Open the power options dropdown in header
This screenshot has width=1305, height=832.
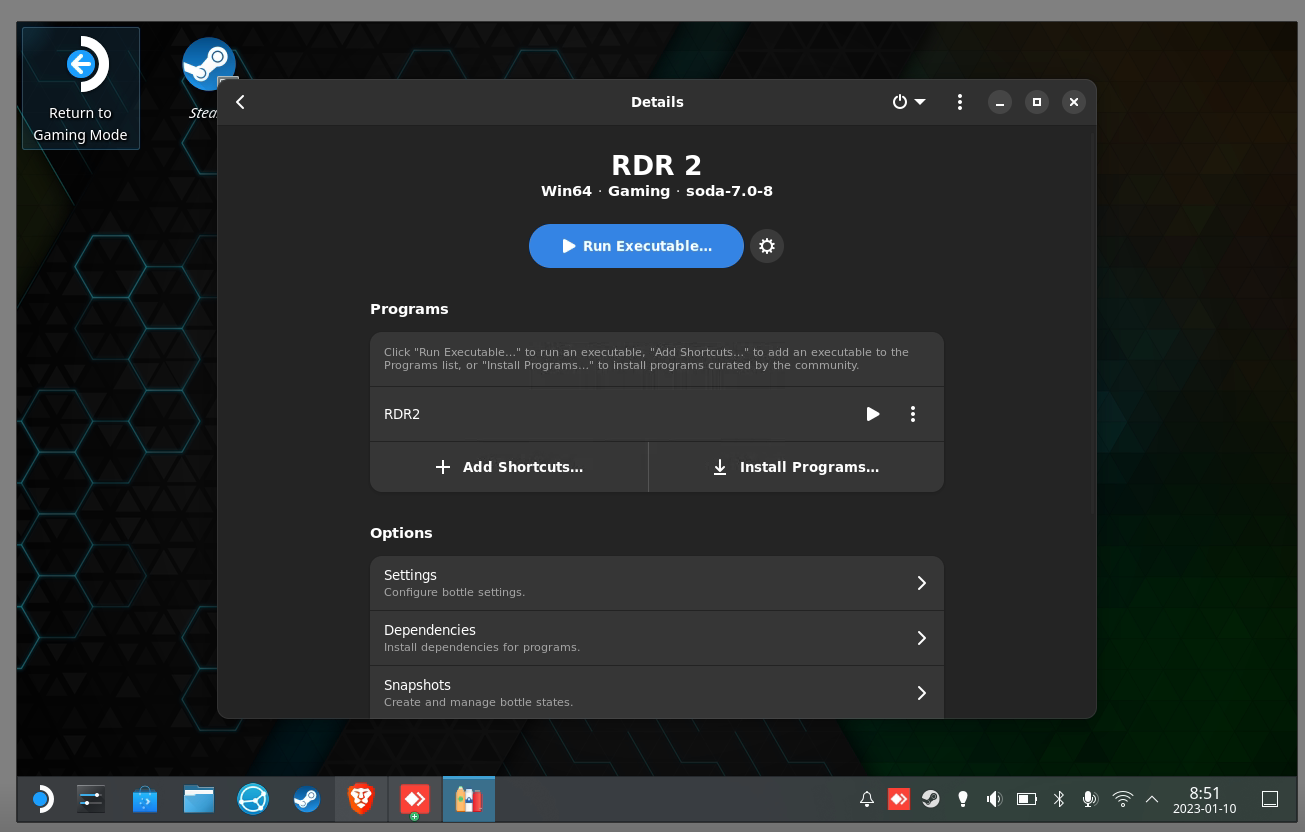pyautogui.click(x=908, y=102)
